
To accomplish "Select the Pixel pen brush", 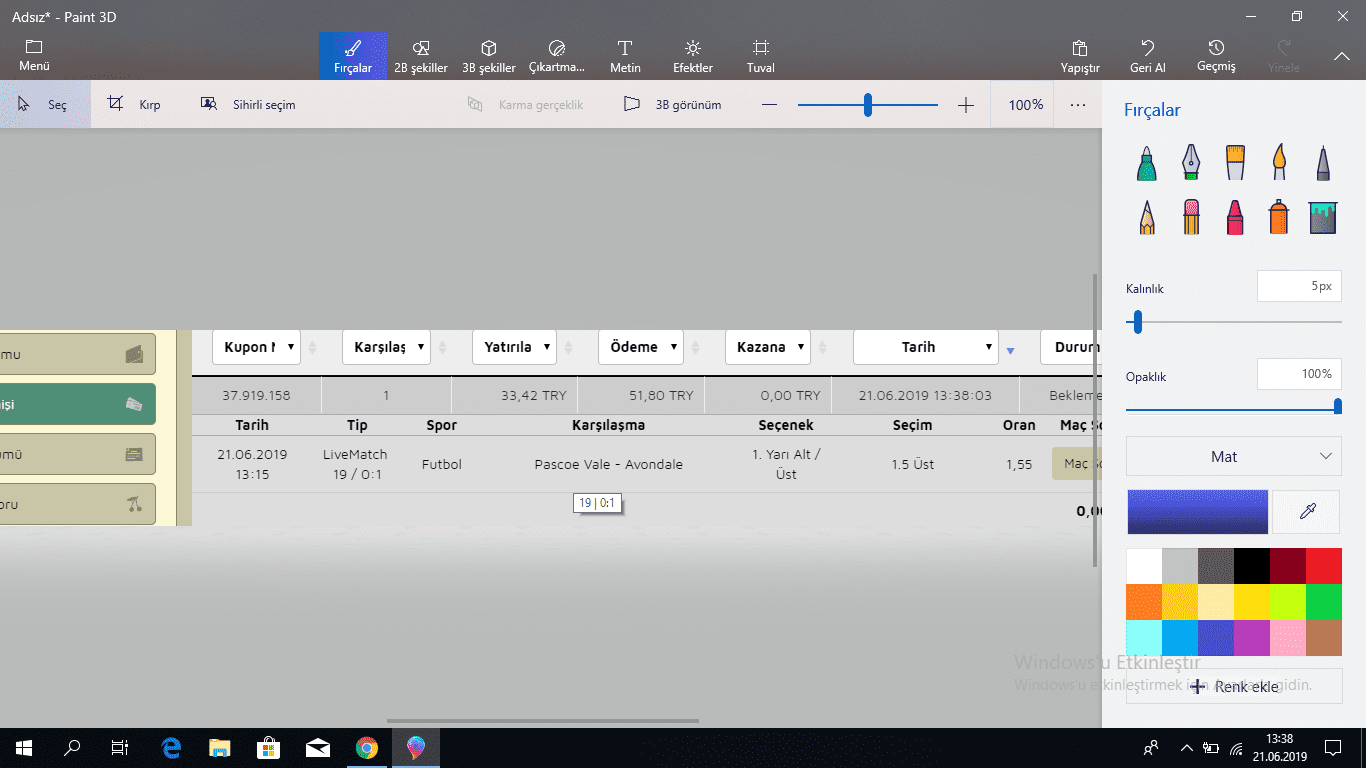I will click(x=1323, y=162).
